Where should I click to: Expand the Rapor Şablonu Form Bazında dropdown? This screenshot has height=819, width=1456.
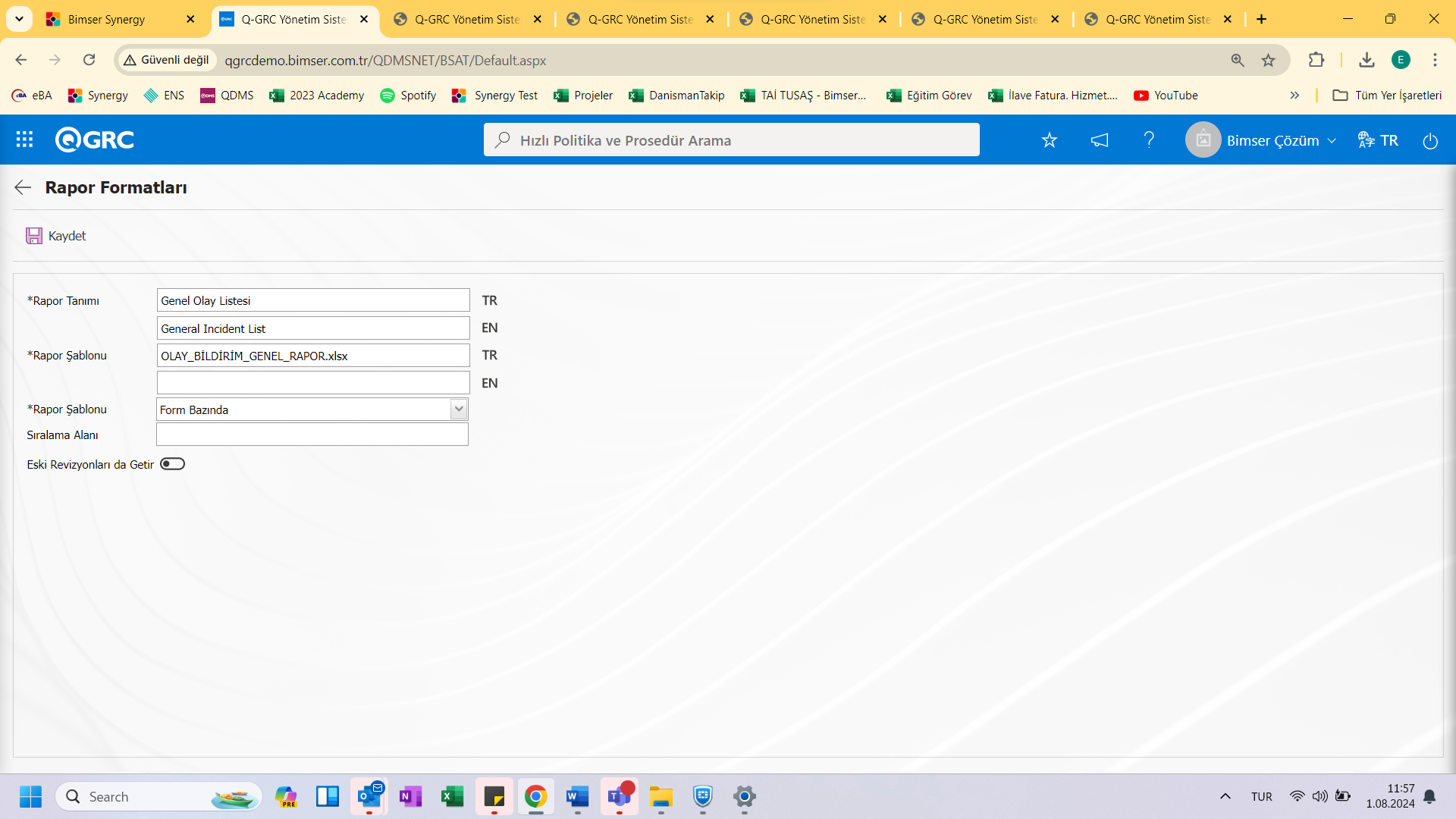tap(458, 408)
